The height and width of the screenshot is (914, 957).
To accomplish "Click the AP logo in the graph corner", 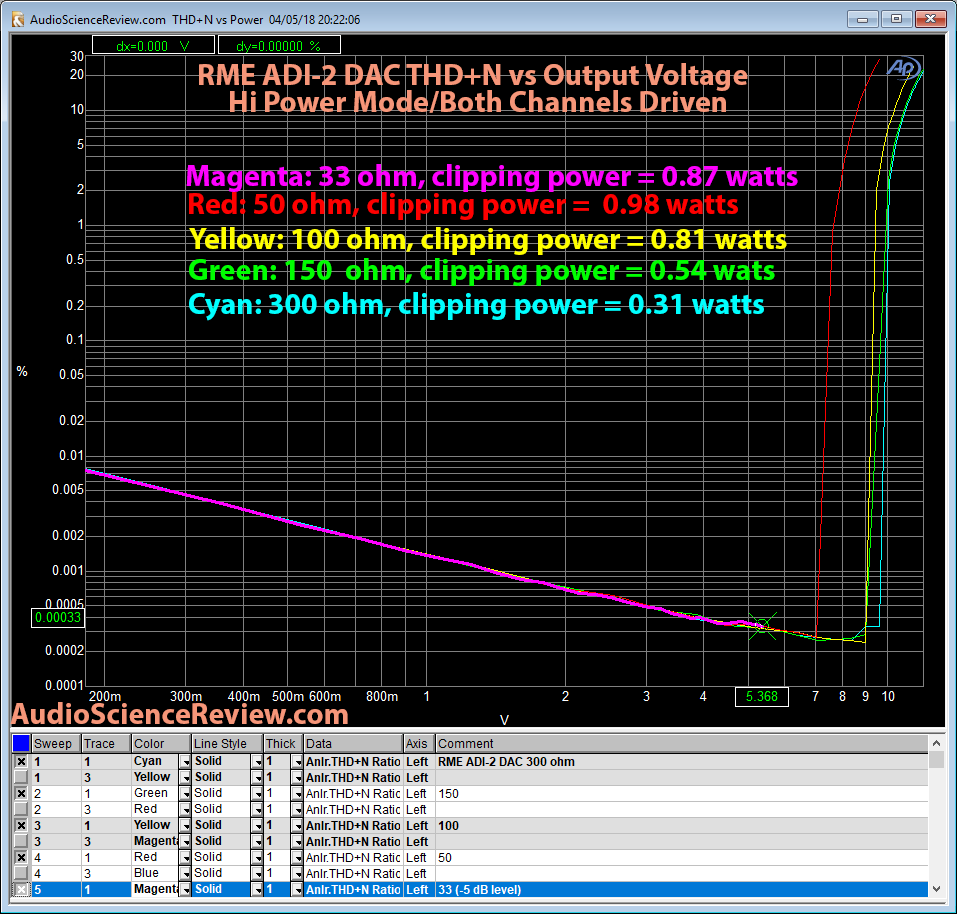I will [904, 68].
